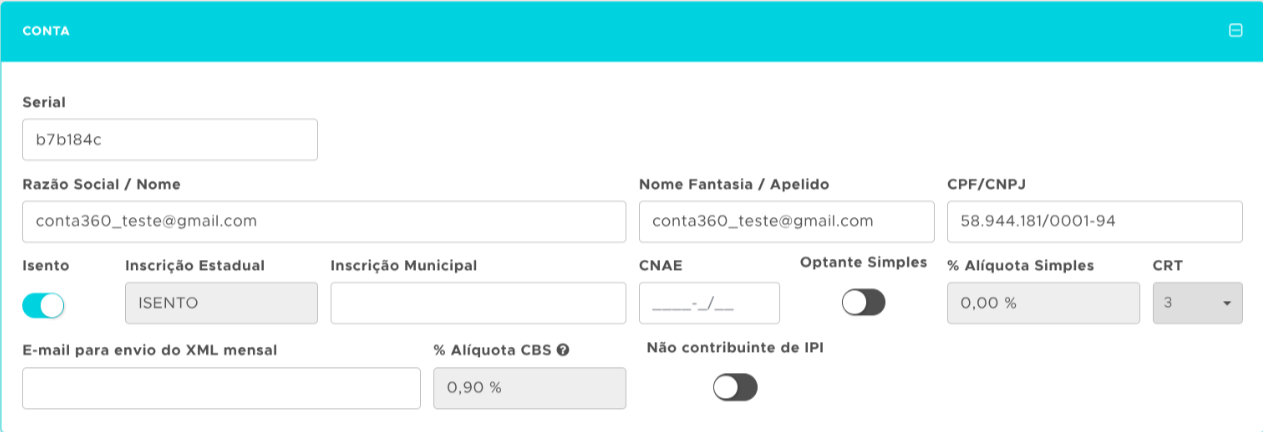Enable the Optante Simples toggle
The width and height of the screenshot is (1263, 432).
click(x=863, y=303)
